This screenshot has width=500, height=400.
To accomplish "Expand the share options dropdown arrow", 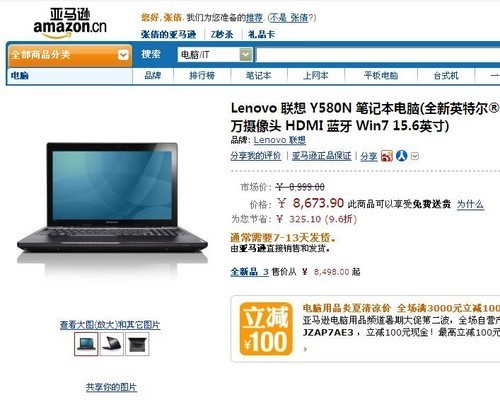I will click(415, 156).
